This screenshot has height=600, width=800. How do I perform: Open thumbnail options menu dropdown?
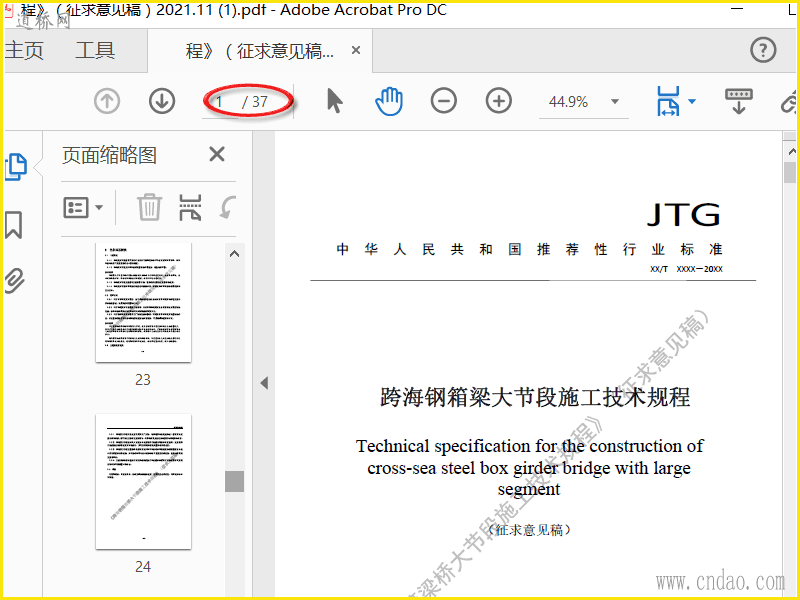tap(83, 208)
